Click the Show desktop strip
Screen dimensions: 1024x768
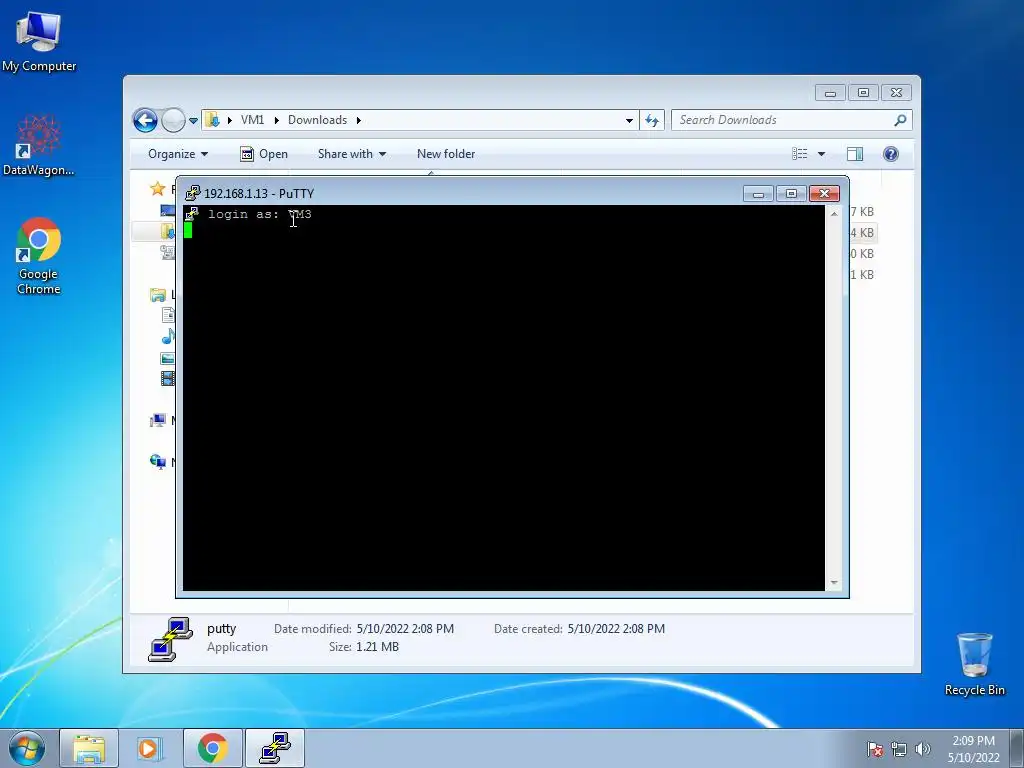(x=1017, y=748)
